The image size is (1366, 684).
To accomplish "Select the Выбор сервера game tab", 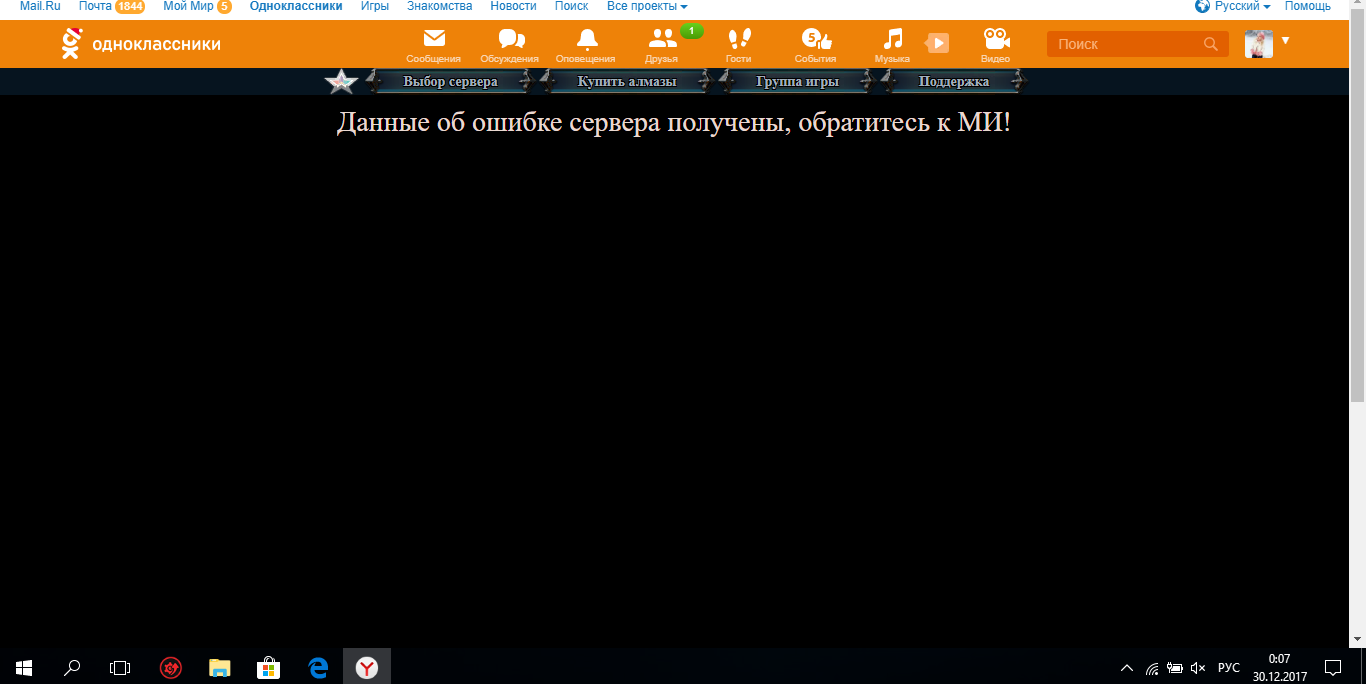I will pyautogui.click(x=450, y=82).
